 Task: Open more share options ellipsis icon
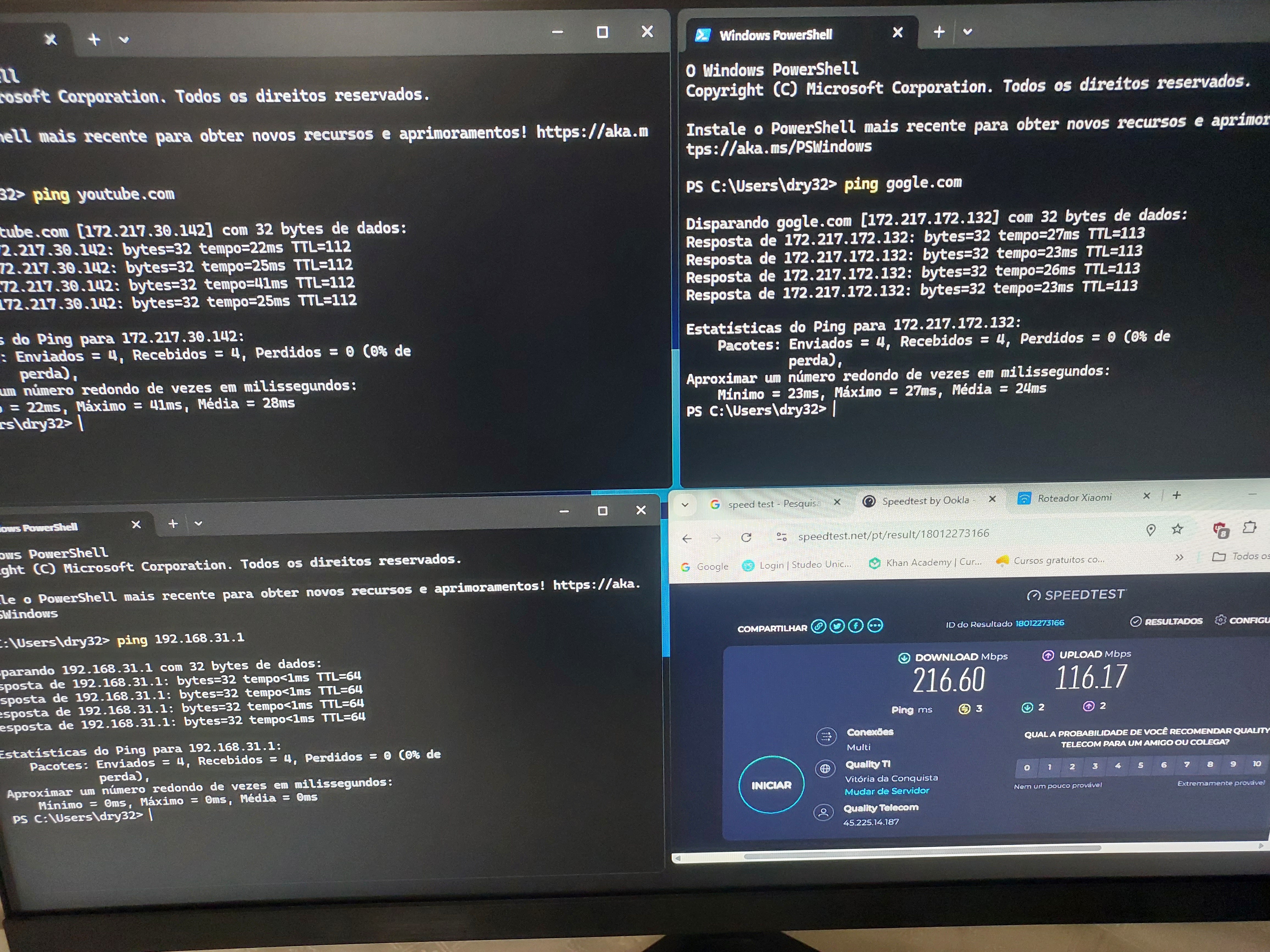tap(874, 626)
